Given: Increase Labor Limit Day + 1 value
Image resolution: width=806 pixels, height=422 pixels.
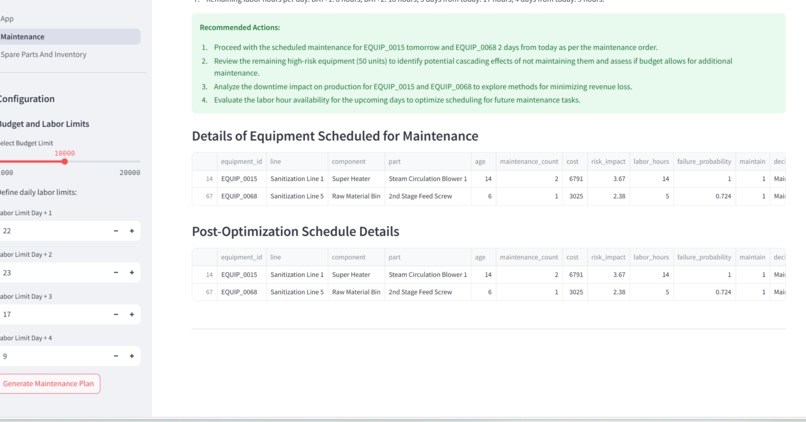Looking at the screenshot, I should (132, 231).
